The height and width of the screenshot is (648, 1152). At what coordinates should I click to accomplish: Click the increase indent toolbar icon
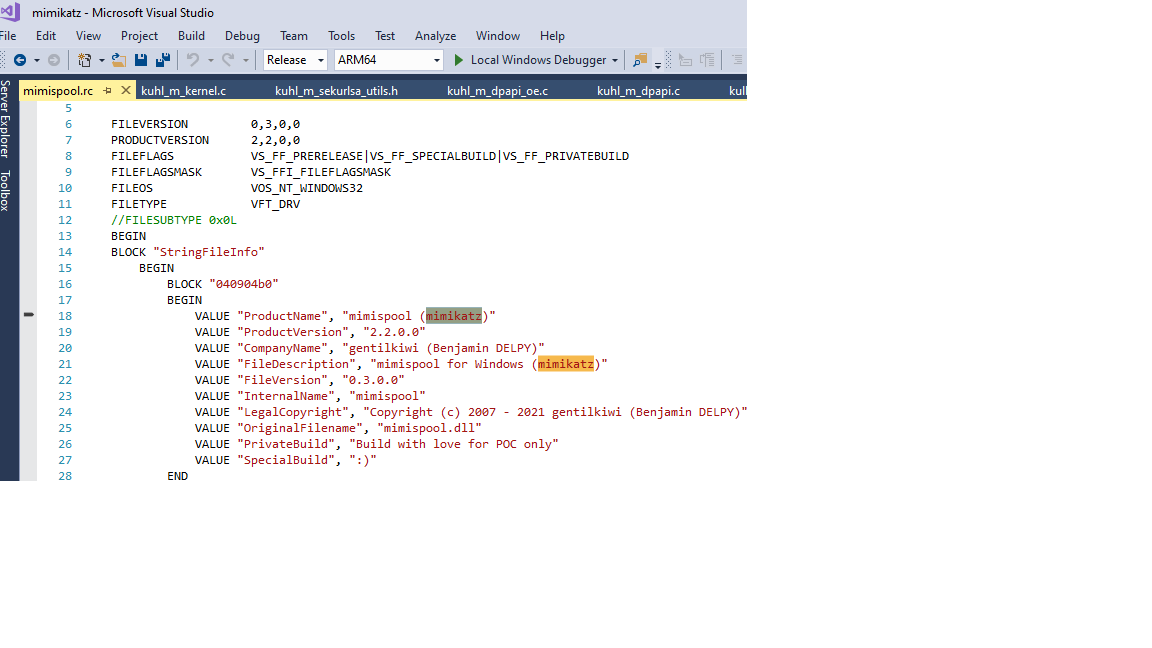tap(707, 60)
